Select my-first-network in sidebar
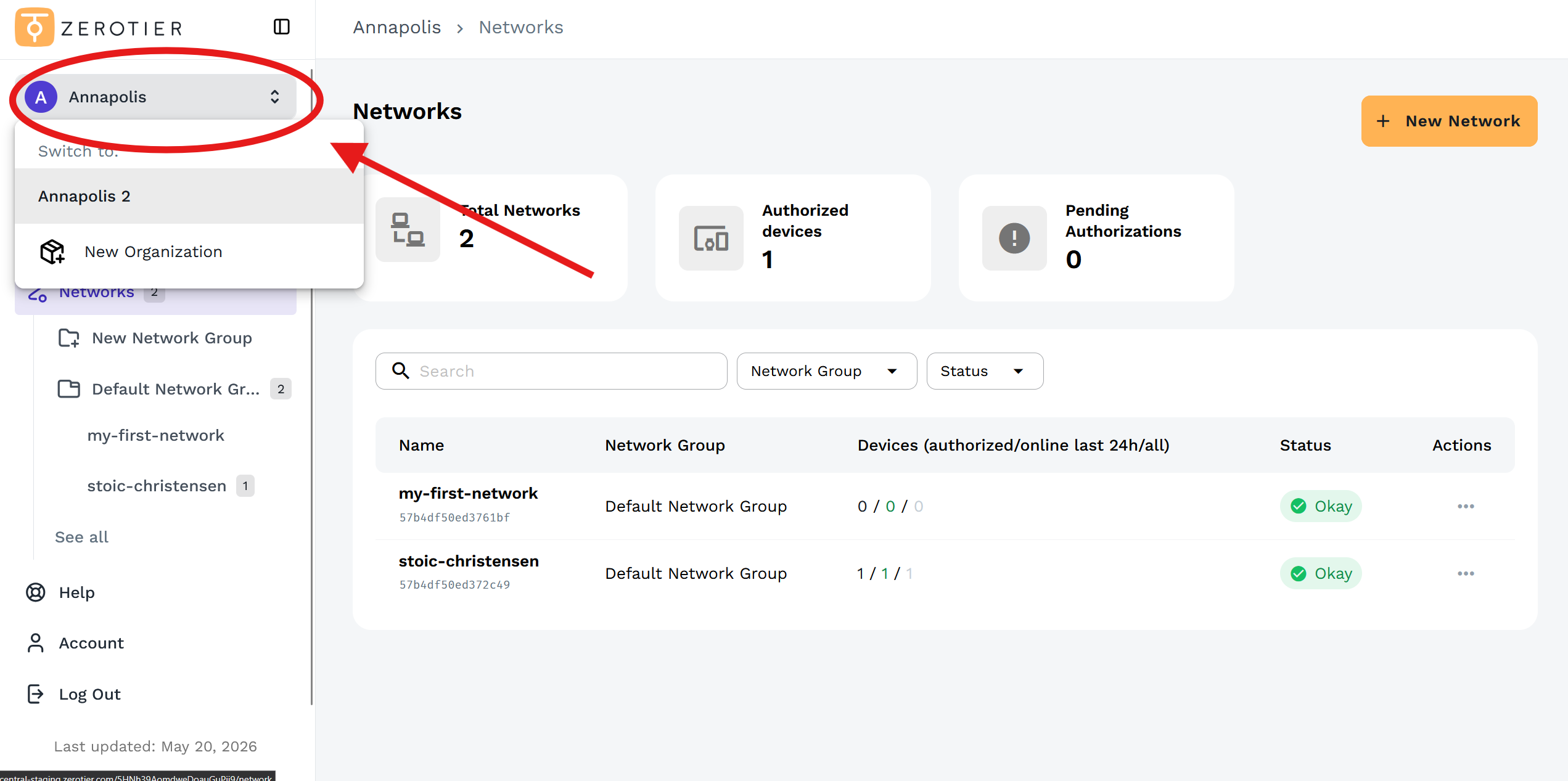1568x781 pixels. 156,435
